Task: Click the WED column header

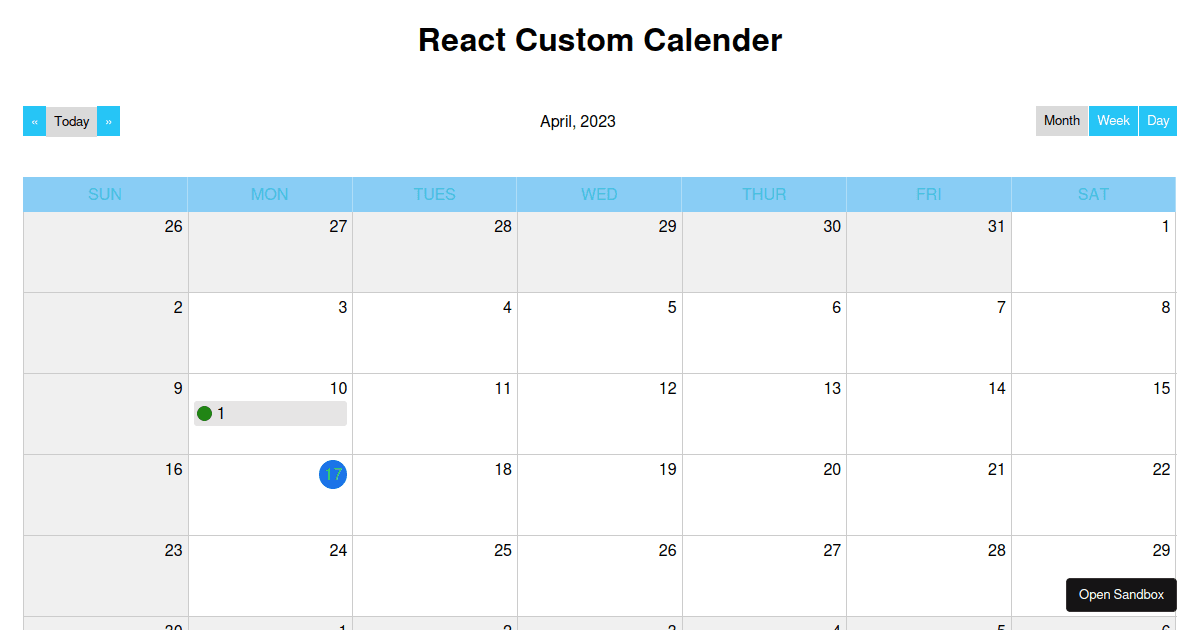Action: click(x=599, y=194)
